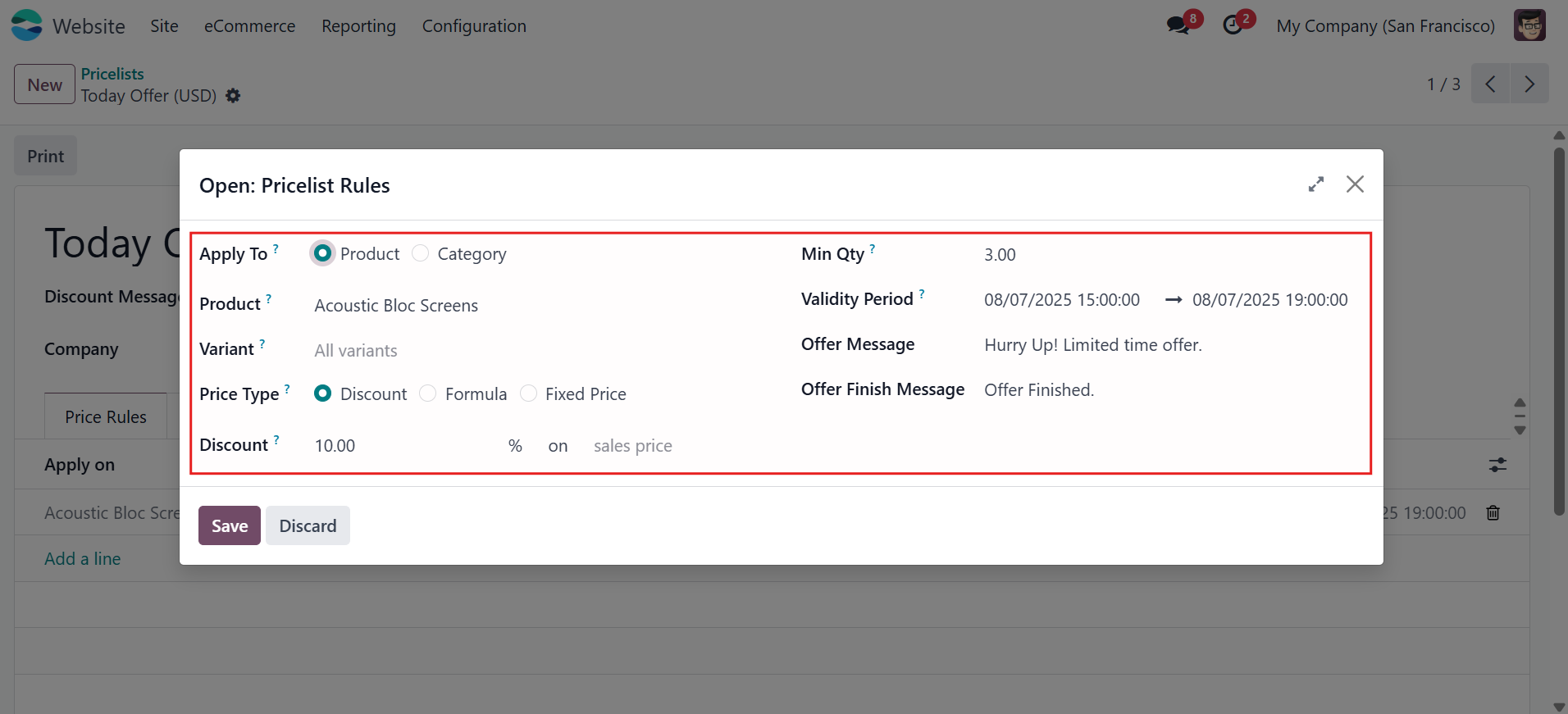Screen dimensions: 1568x714
Task: Click the page vertical scrollbar
Action: (1559, 331)
